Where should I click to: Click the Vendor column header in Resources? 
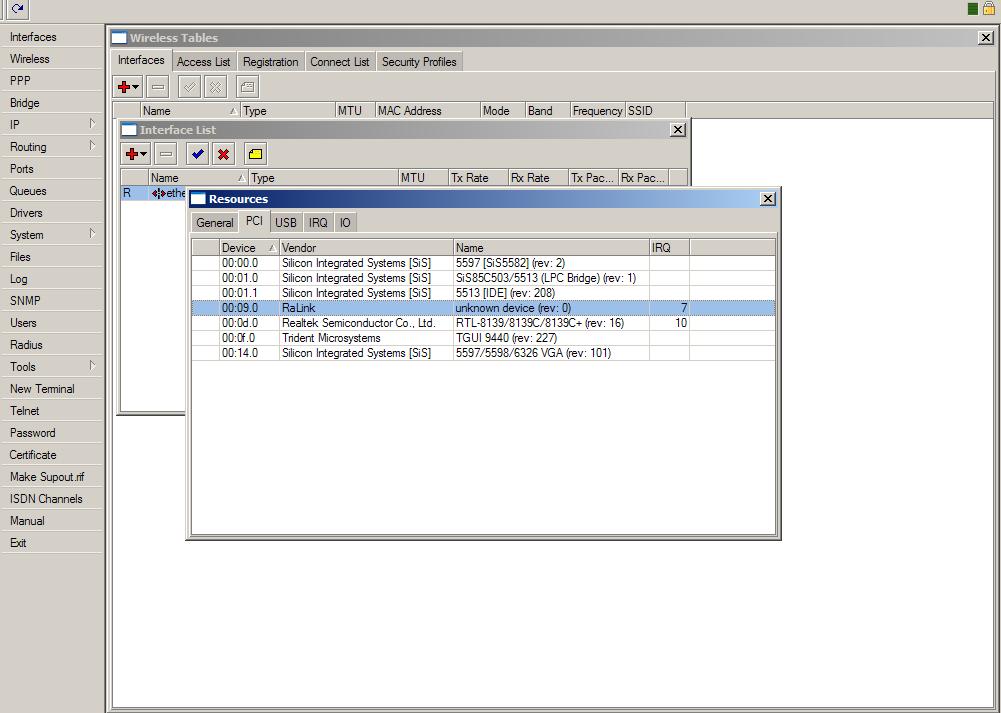tap(366, 248)
